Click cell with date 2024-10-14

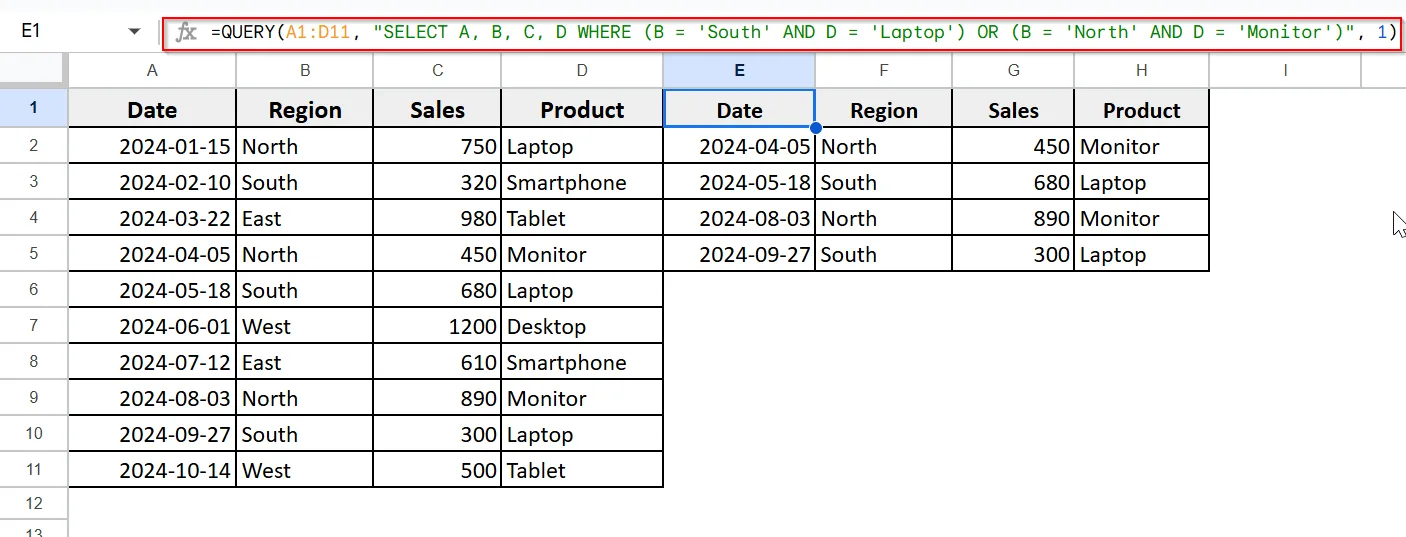(x=152, y=470)
